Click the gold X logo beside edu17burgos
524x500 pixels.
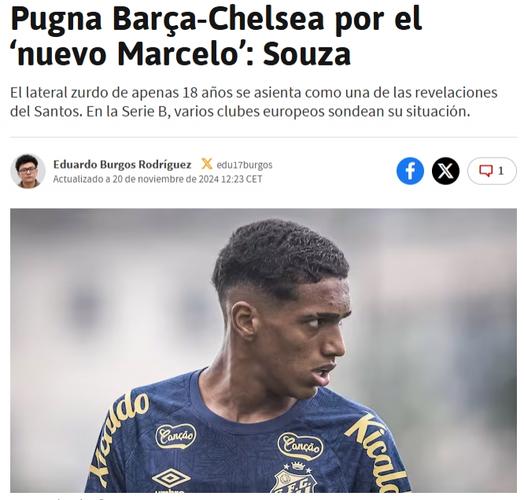tap(207, 164)
